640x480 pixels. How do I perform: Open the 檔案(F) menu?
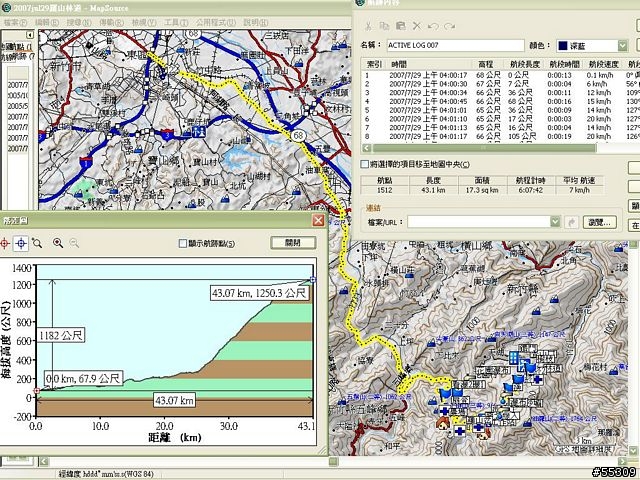tap(15, 22)
